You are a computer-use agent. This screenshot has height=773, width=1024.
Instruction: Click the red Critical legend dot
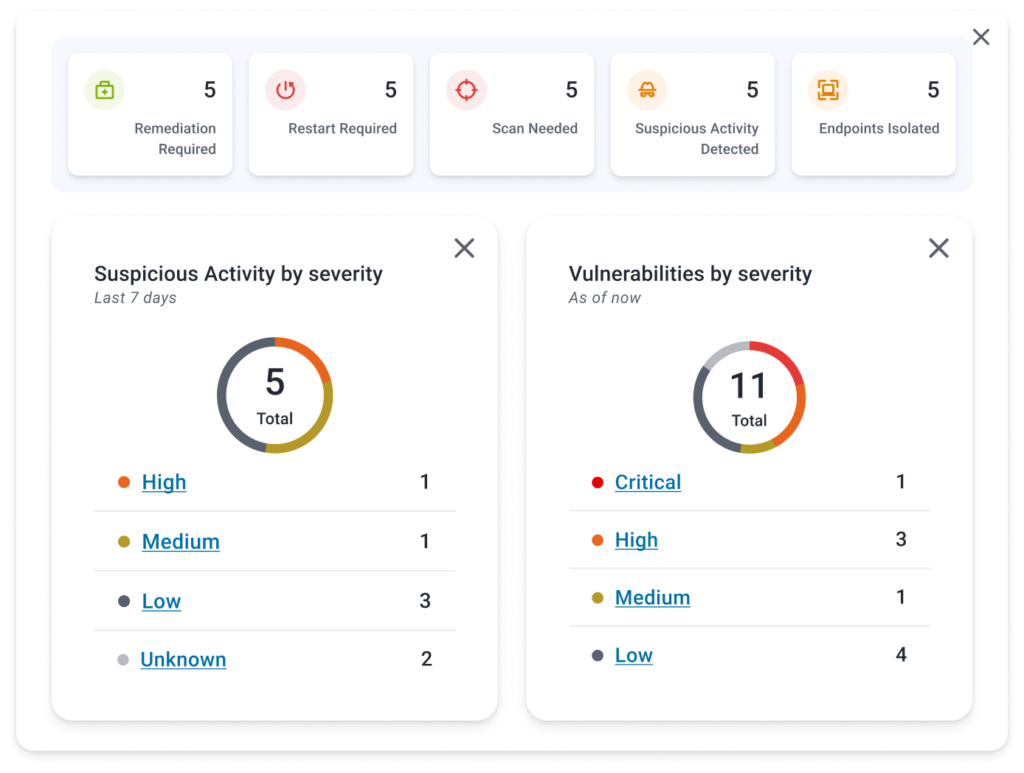click(598, 483)
